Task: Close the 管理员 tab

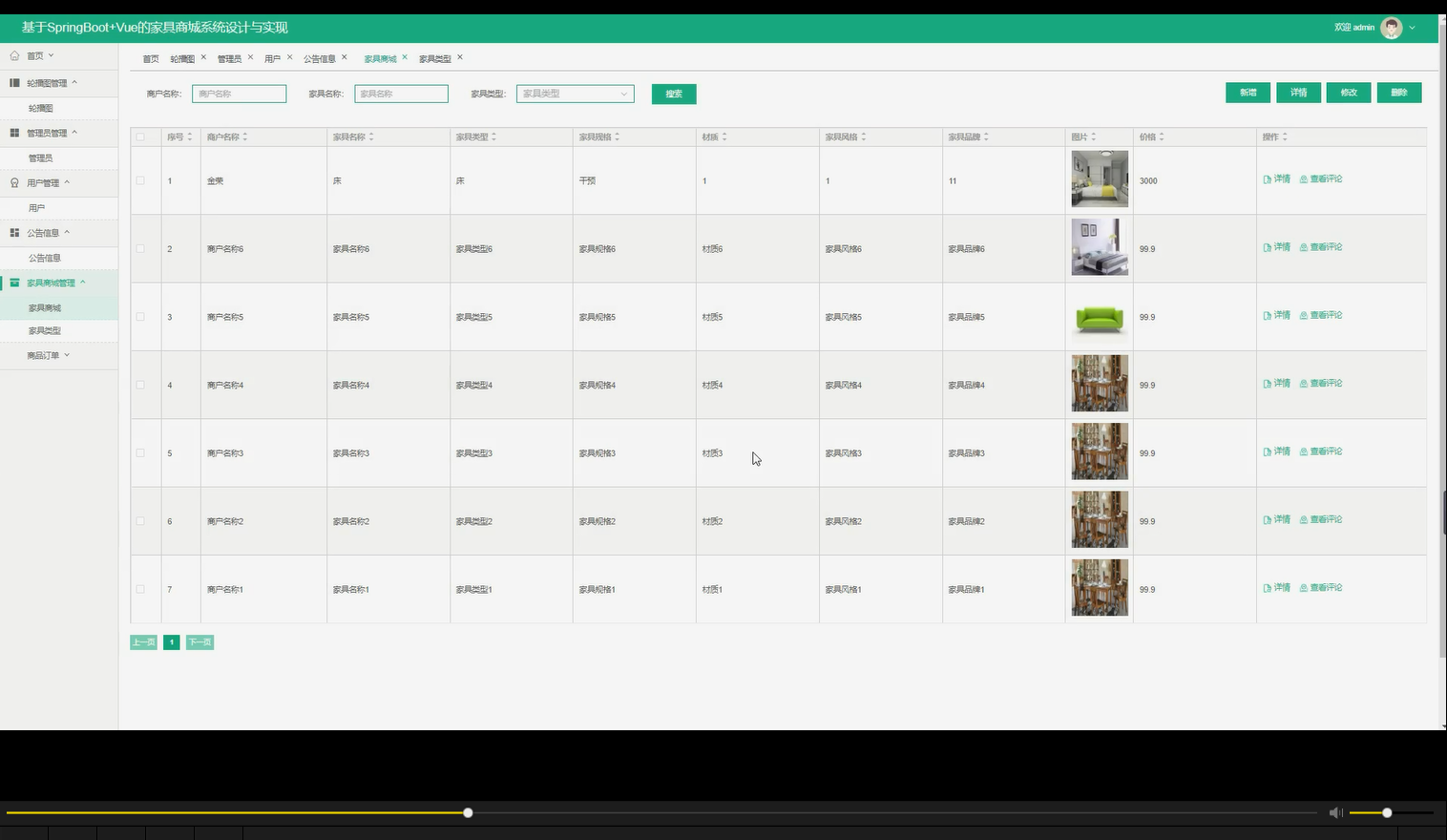Action: (250, 57)
